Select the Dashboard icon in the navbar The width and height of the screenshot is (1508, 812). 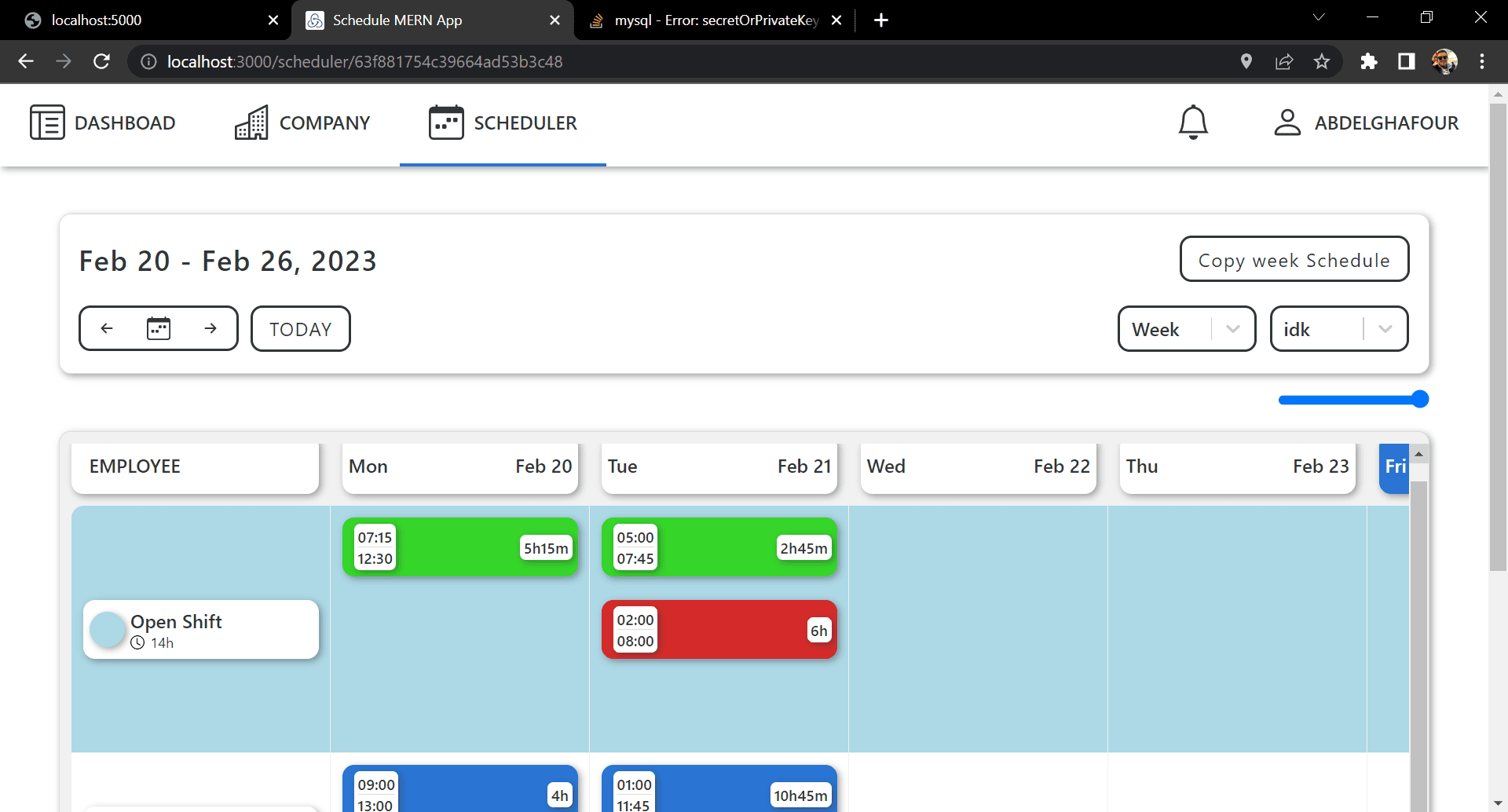click(47, 122)
